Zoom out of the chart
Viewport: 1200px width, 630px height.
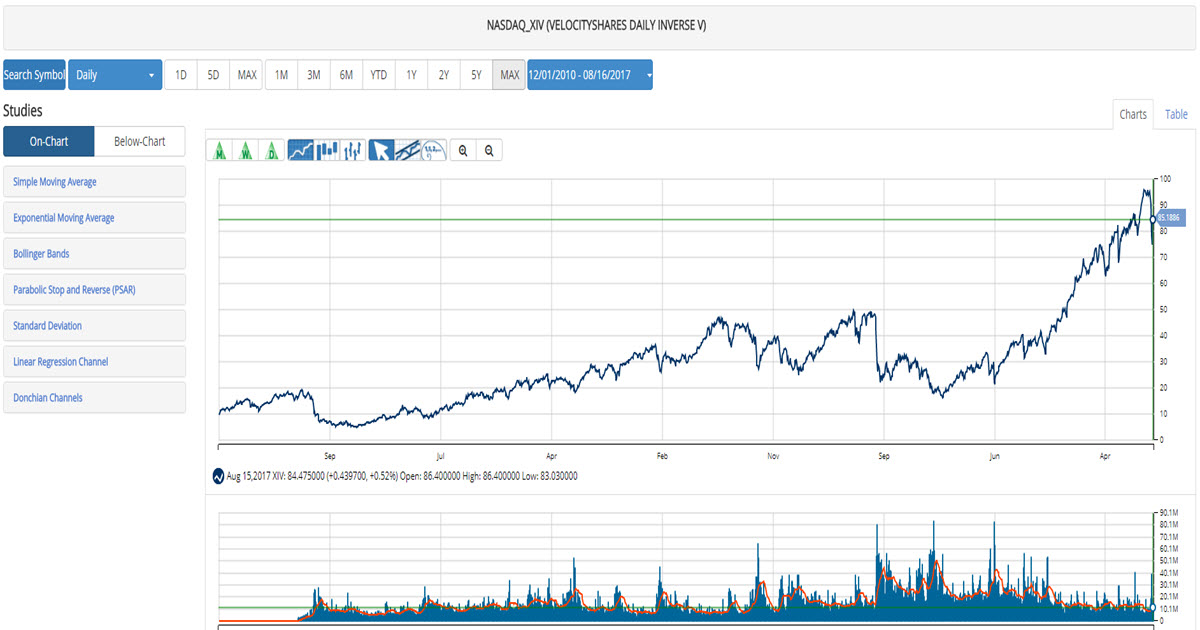(x=489, y=151)
